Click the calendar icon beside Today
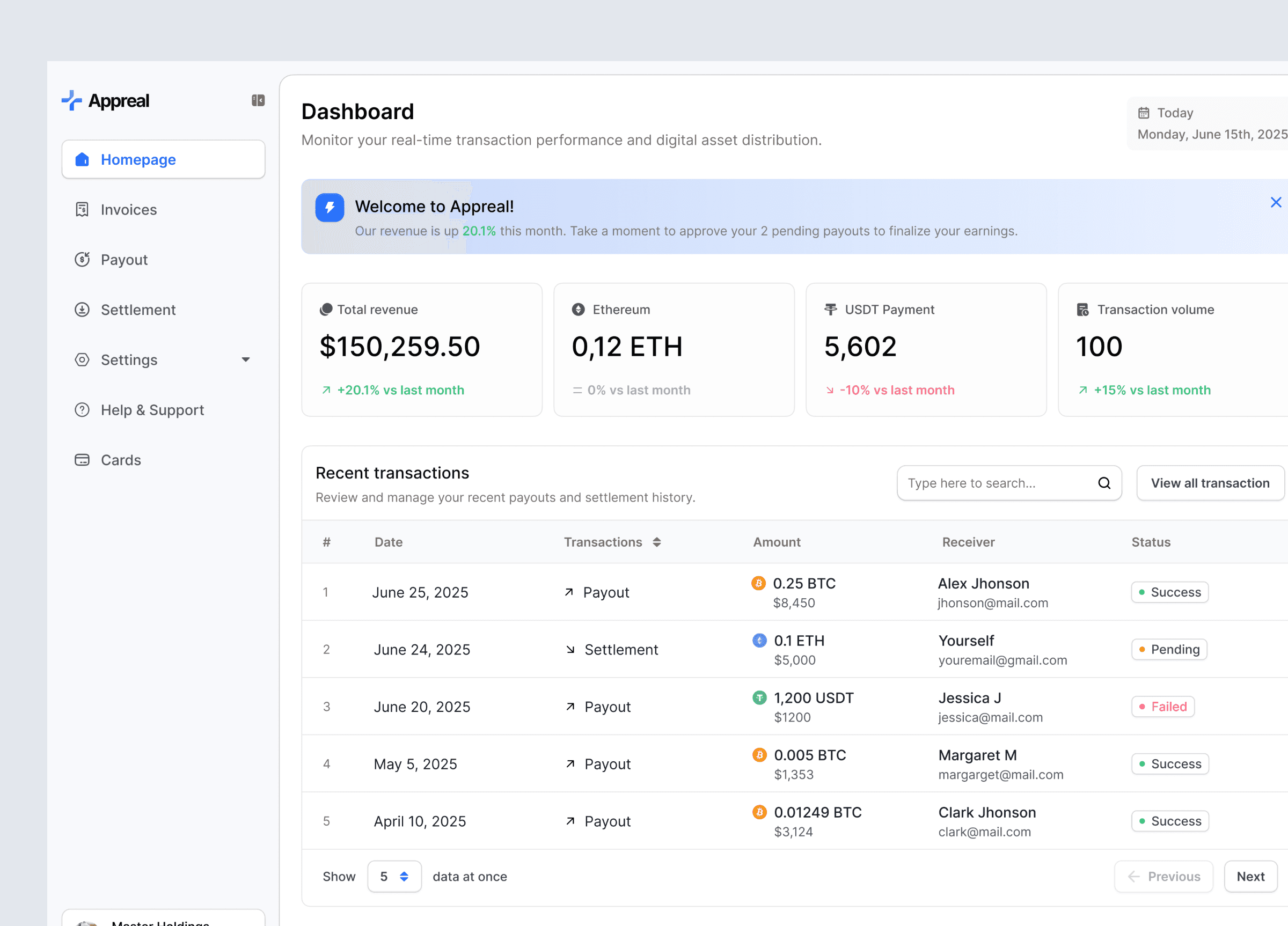Viewport: 1288px width, 926px height. click(x=1143, y=113)
